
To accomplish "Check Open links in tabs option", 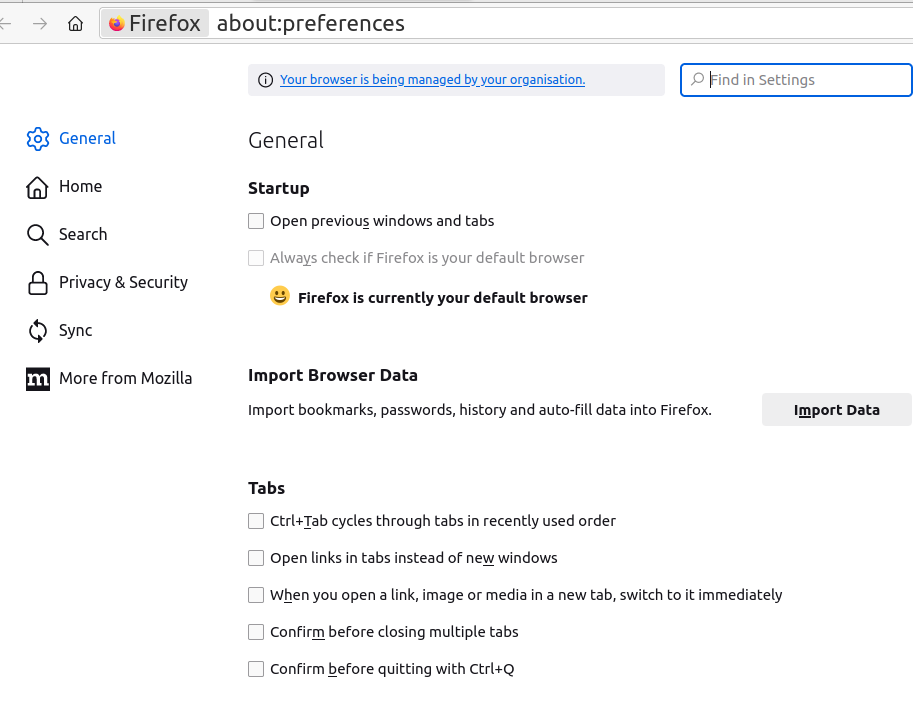I will 256,558.
